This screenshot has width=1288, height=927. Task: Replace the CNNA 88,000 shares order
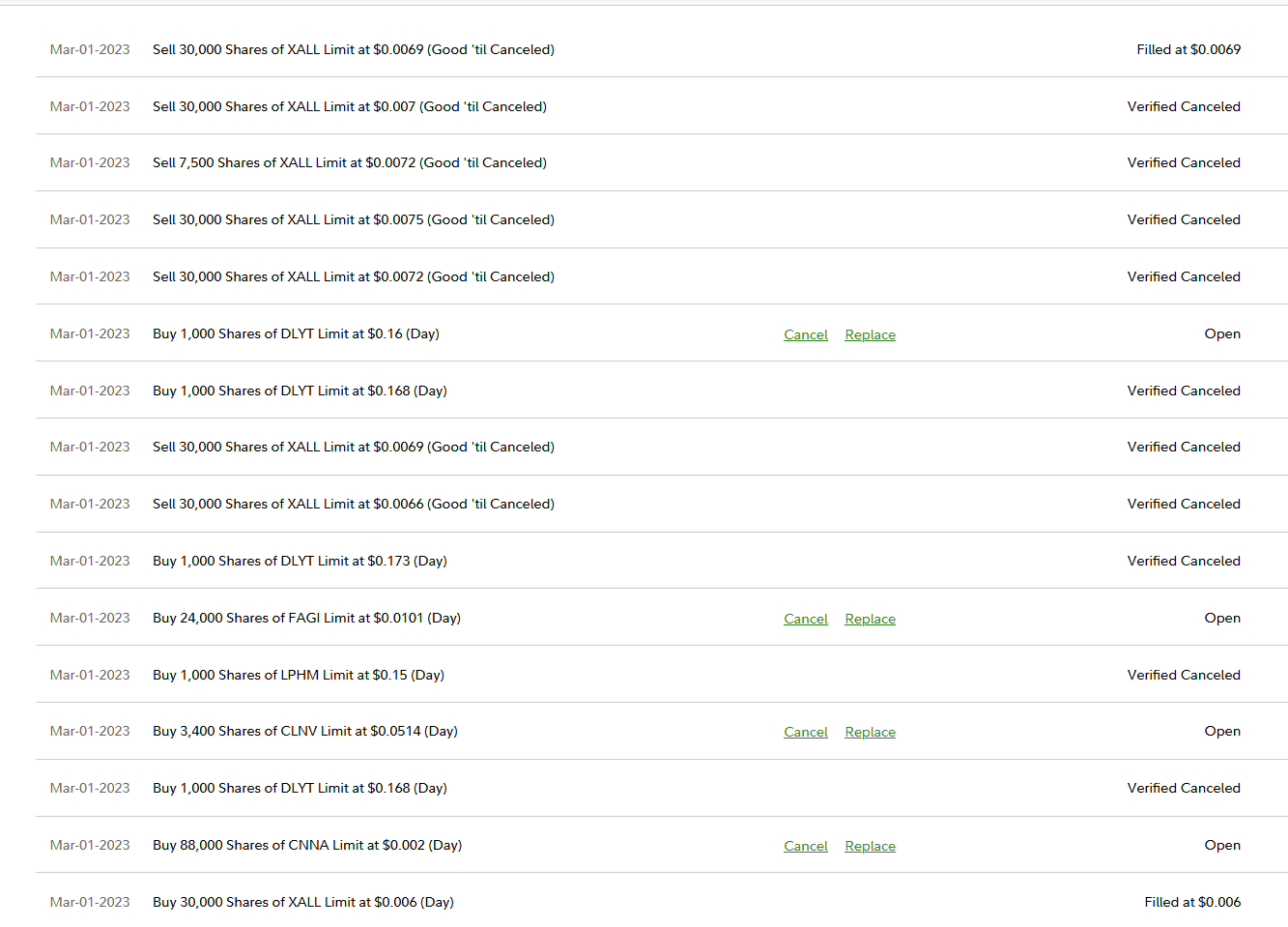[x=870, y=846]
